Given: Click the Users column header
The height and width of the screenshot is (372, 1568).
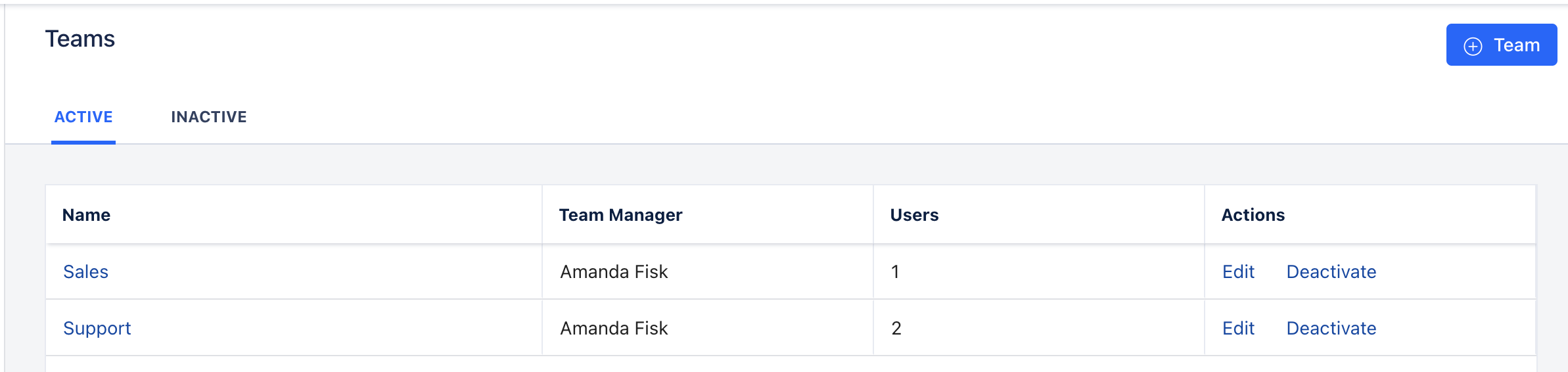Looking at the screenshot, I should click(914, 215).
